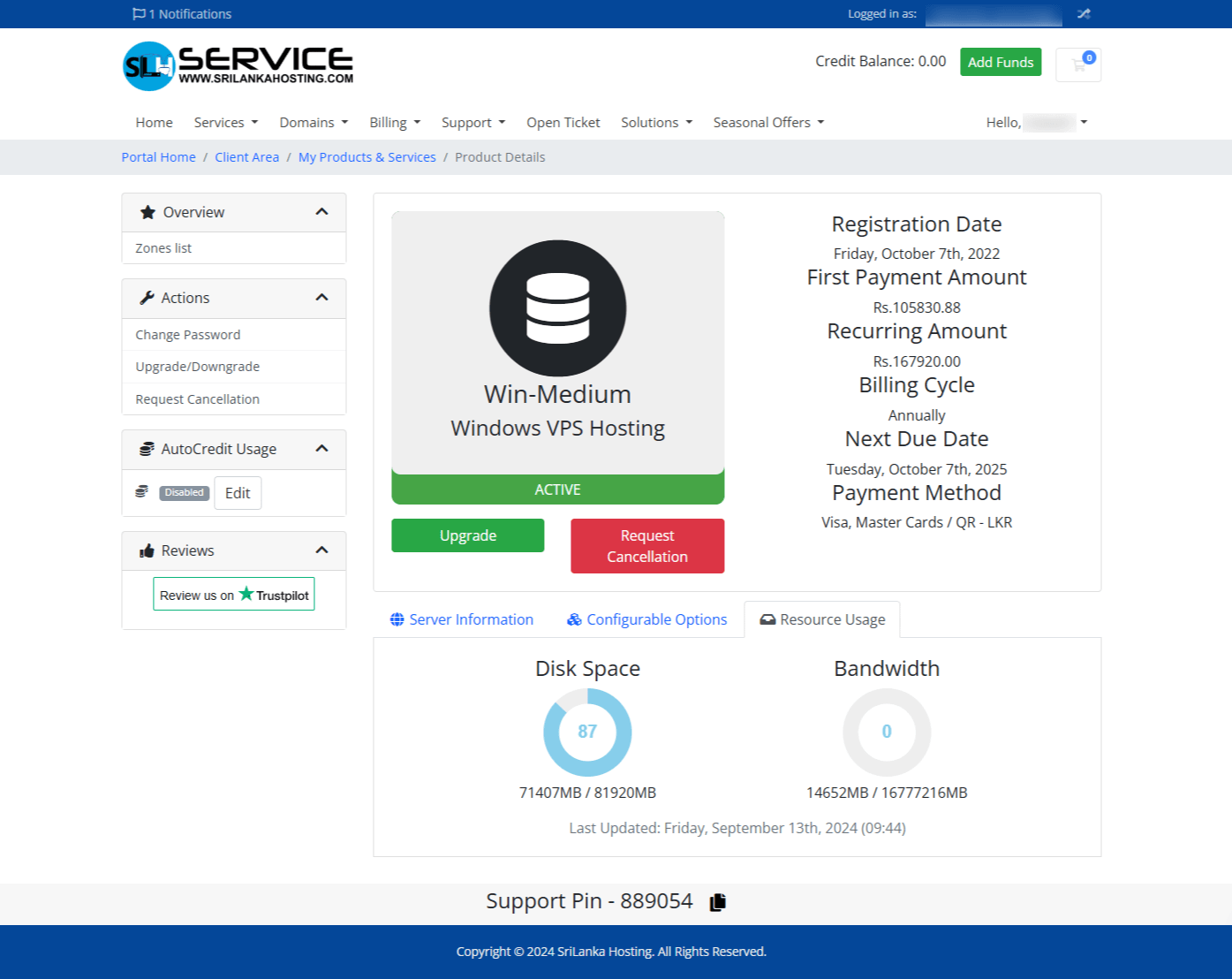
Task: Open the Open Ticket menu item
Action: point(563,123)
